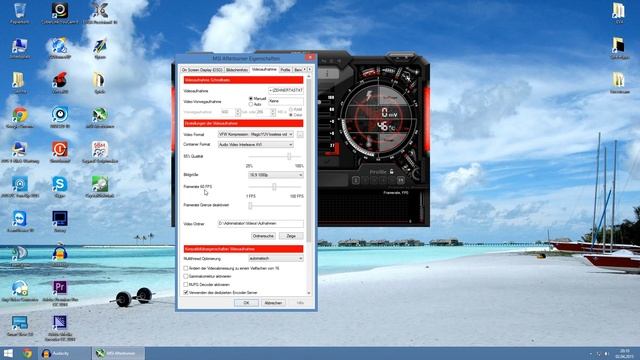Open the MSI Afterburner desktop shortcut
This screenshot has height=360, width=640.
(100, 118)
